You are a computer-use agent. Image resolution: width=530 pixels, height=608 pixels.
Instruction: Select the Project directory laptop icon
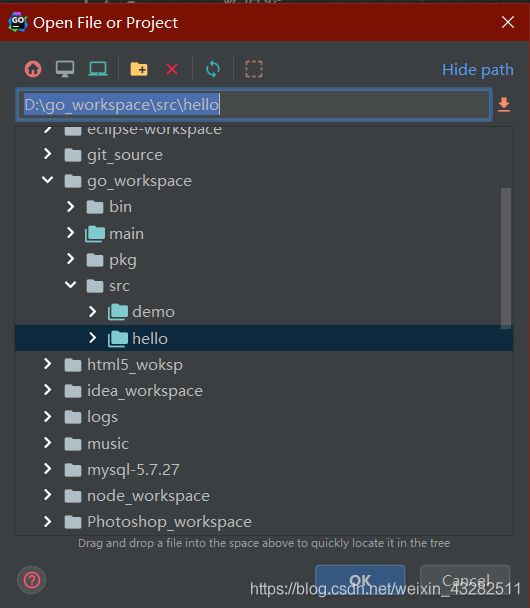(98, 69)
